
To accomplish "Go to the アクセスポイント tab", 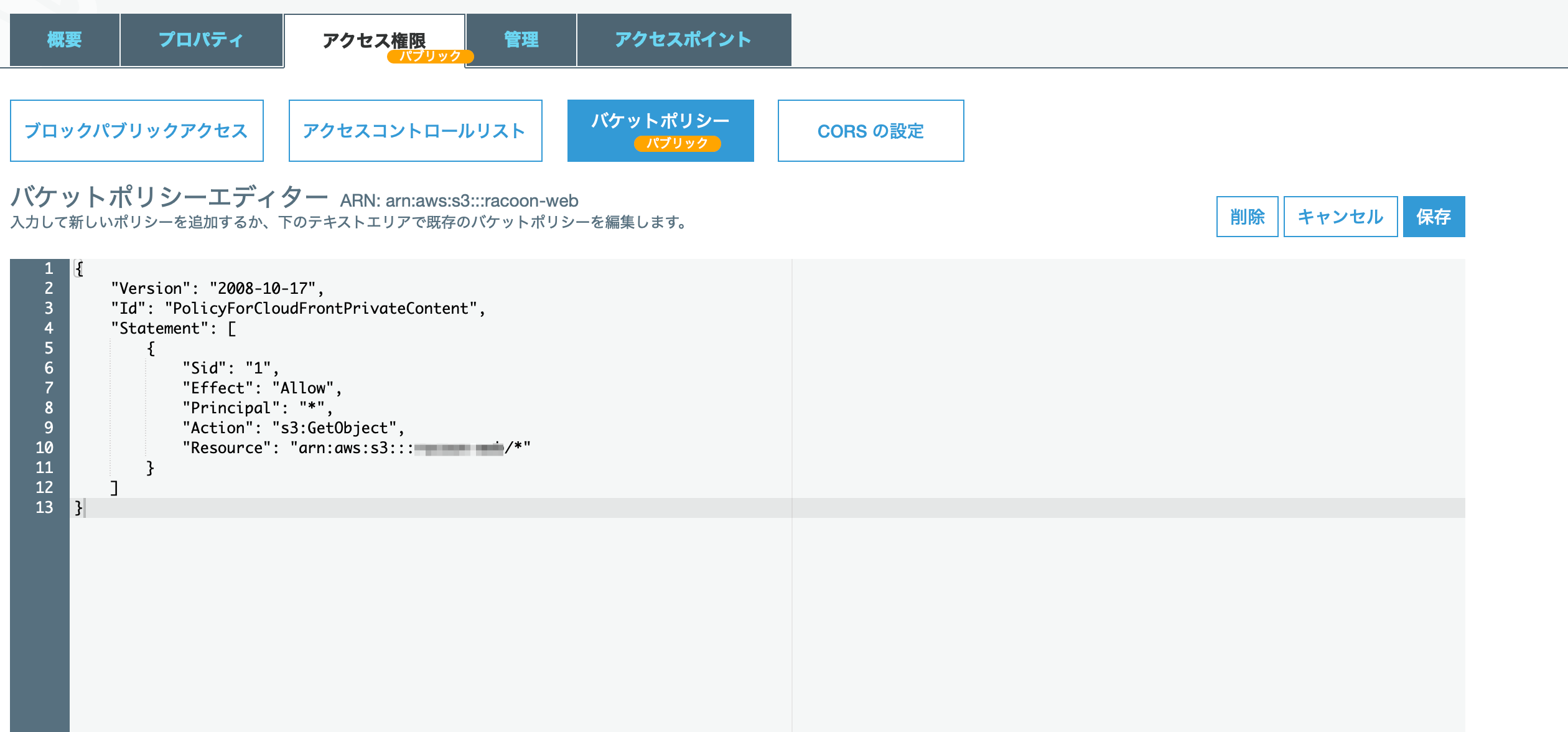I will (683, 40).
